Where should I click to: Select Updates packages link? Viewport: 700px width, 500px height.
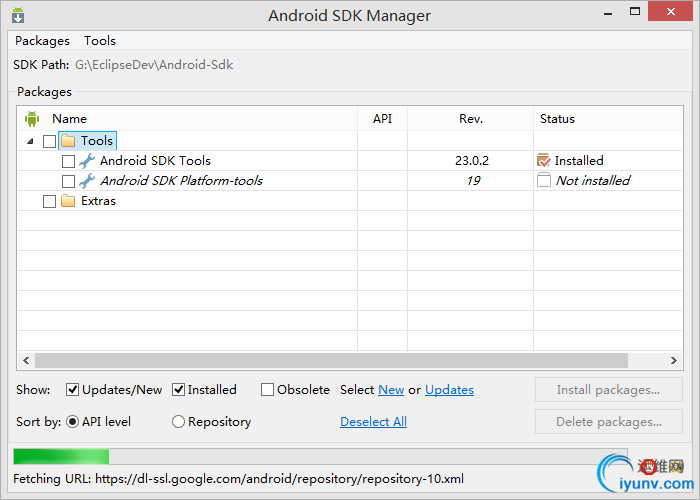click(x=449, y=390)
